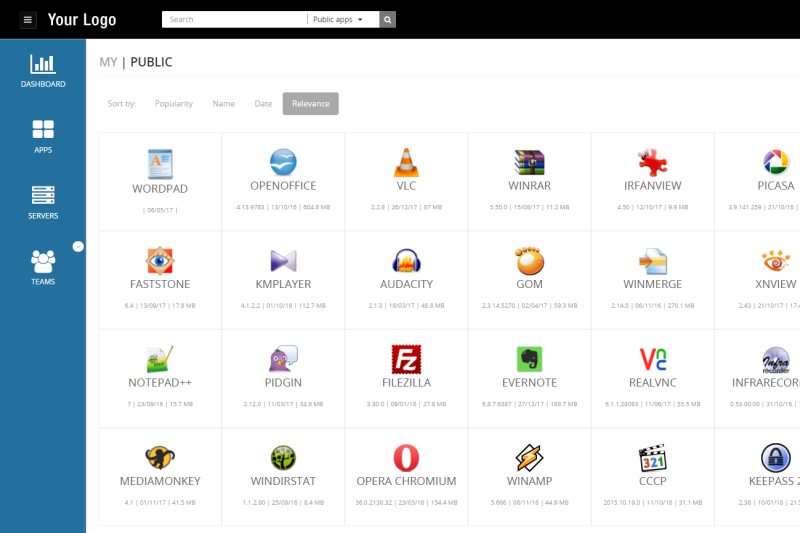The height and width of the screenshot is (533, 800).
Task: Select the NOTEPAD++ app name
Action: [160, 383]
